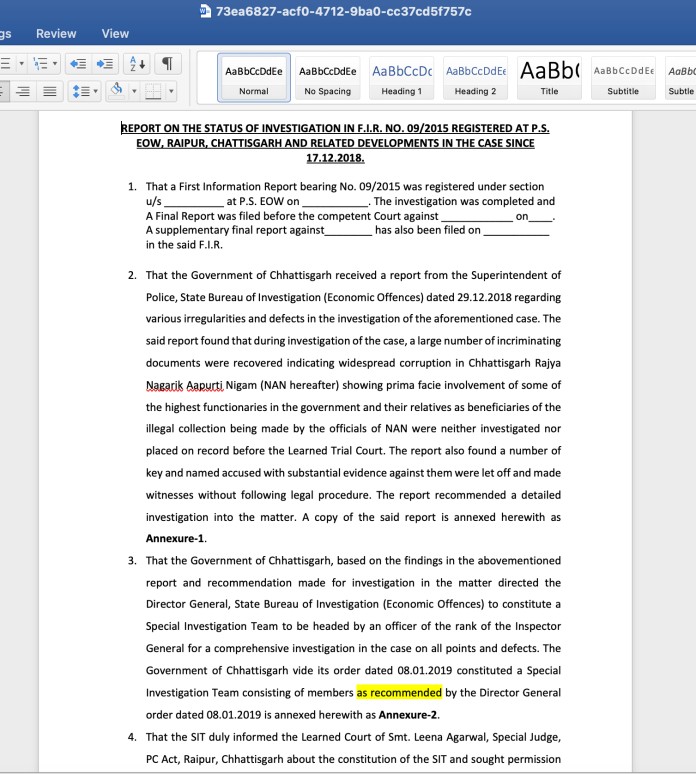Click the line spacing icon
Screen dimensions: 696x774
point(80,91)
